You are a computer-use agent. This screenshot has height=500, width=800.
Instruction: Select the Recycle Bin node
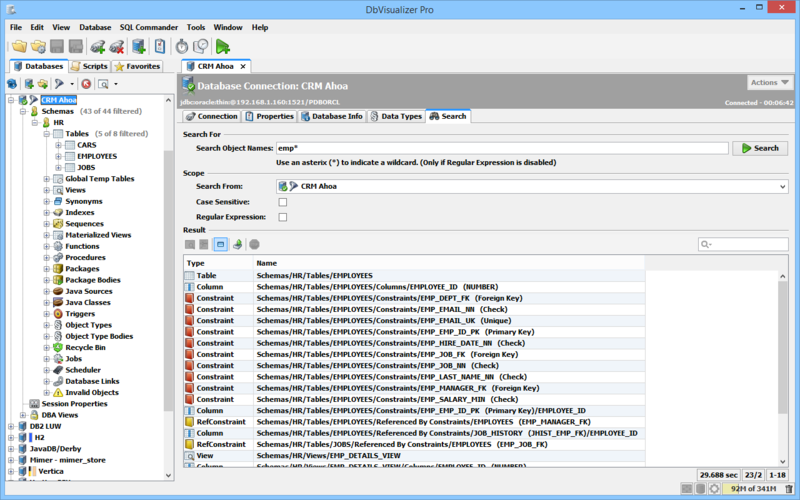coord(85,347)
